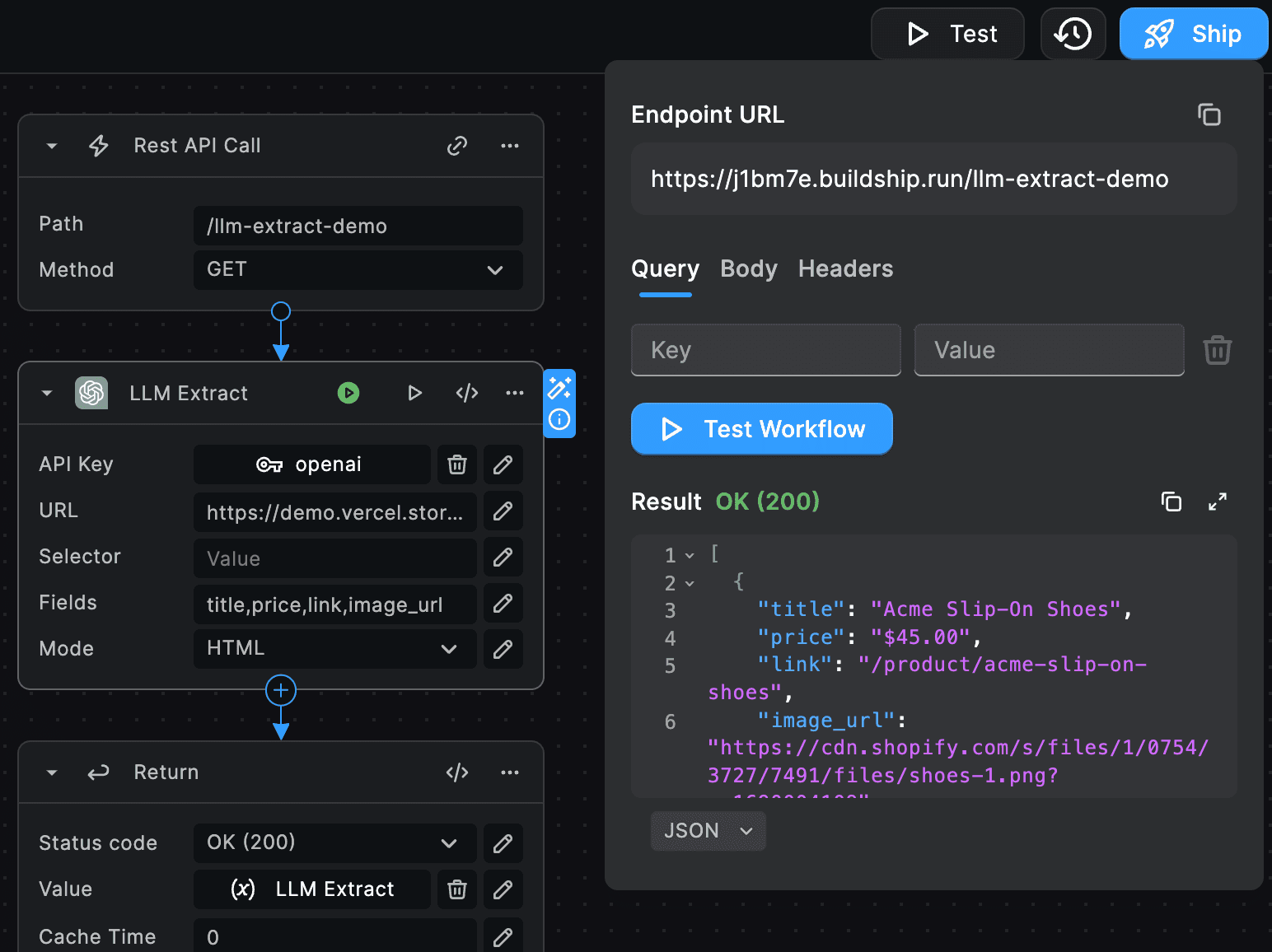The width and height of the screenshot is (1272, 952).
Task: Click the Test Workflow button
Action: click(761, 429)
